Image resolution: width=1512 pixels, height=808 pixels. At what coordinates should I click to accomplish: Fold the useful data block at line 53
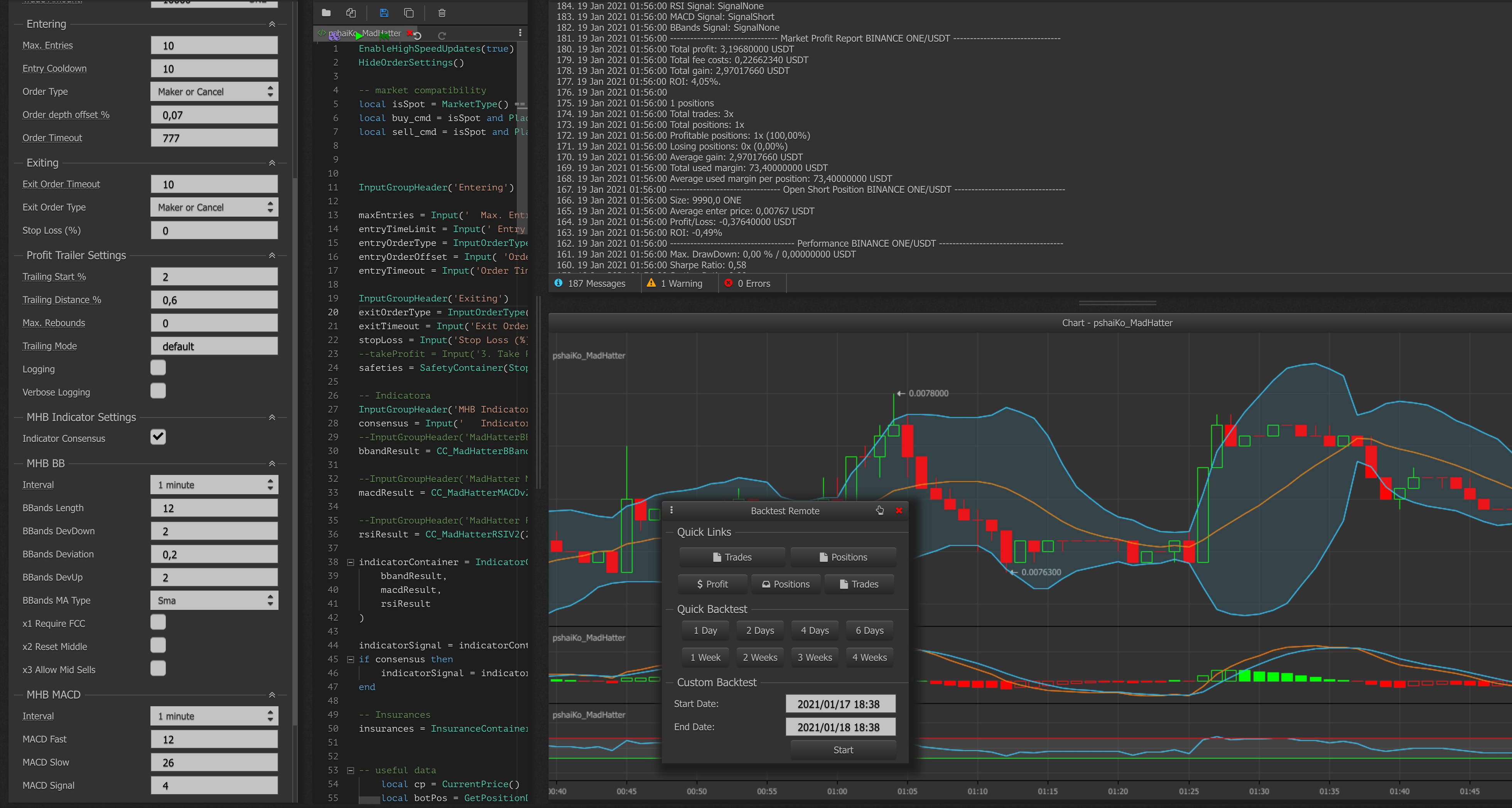point(350,771)
